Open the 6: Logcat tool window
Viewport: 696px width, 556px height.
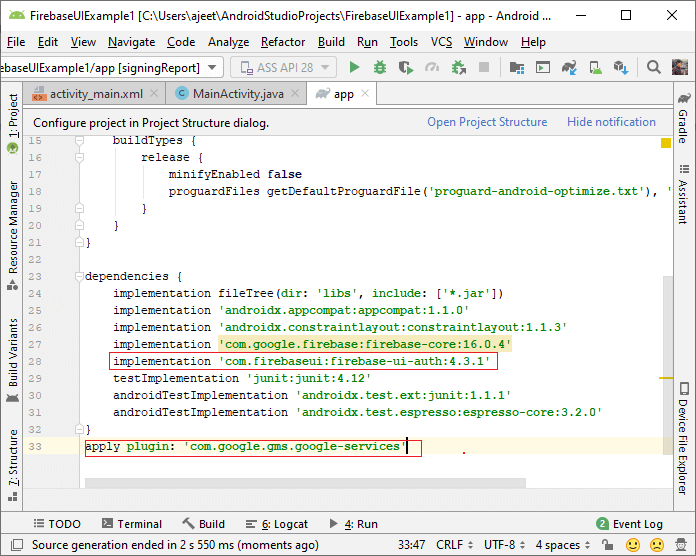click(x=277, y=524)
